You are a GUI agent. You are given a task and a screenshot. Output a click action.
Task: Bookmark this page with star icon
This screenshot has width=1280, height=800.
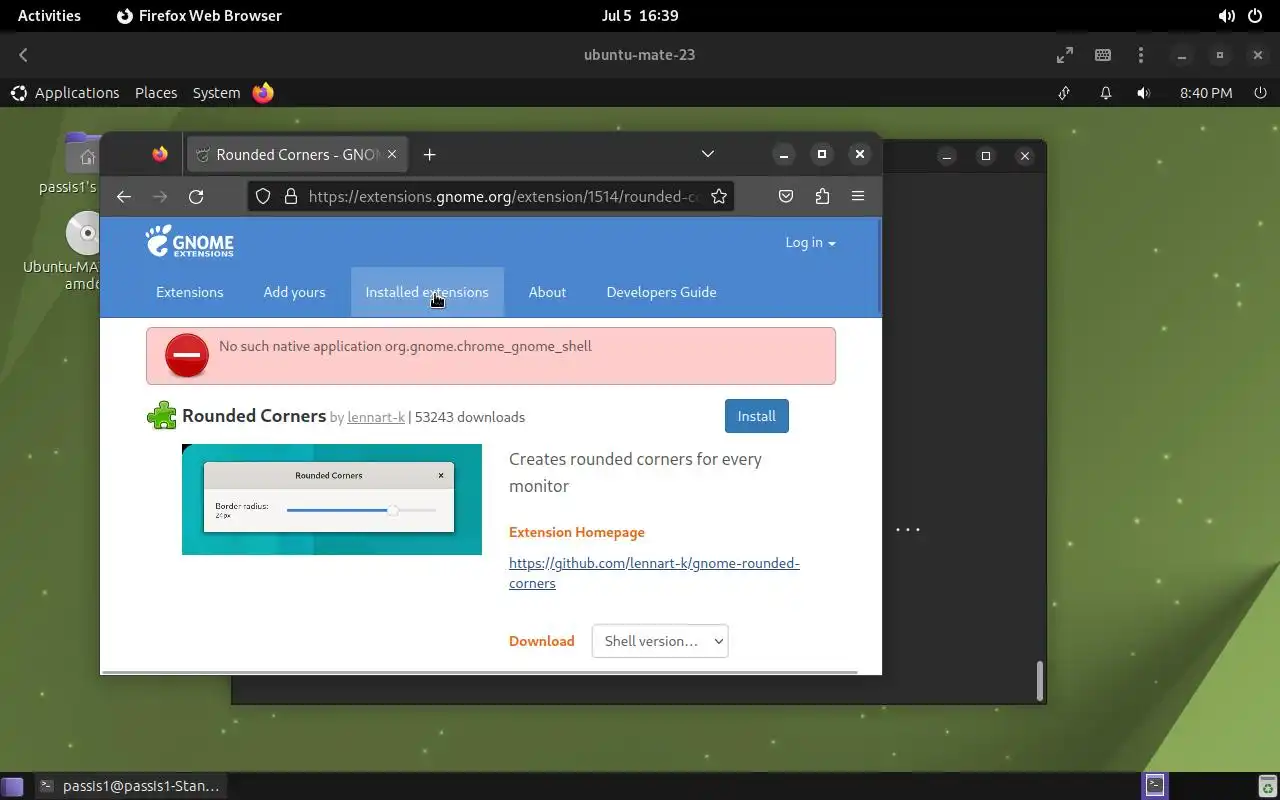click(x=719, y=196)
